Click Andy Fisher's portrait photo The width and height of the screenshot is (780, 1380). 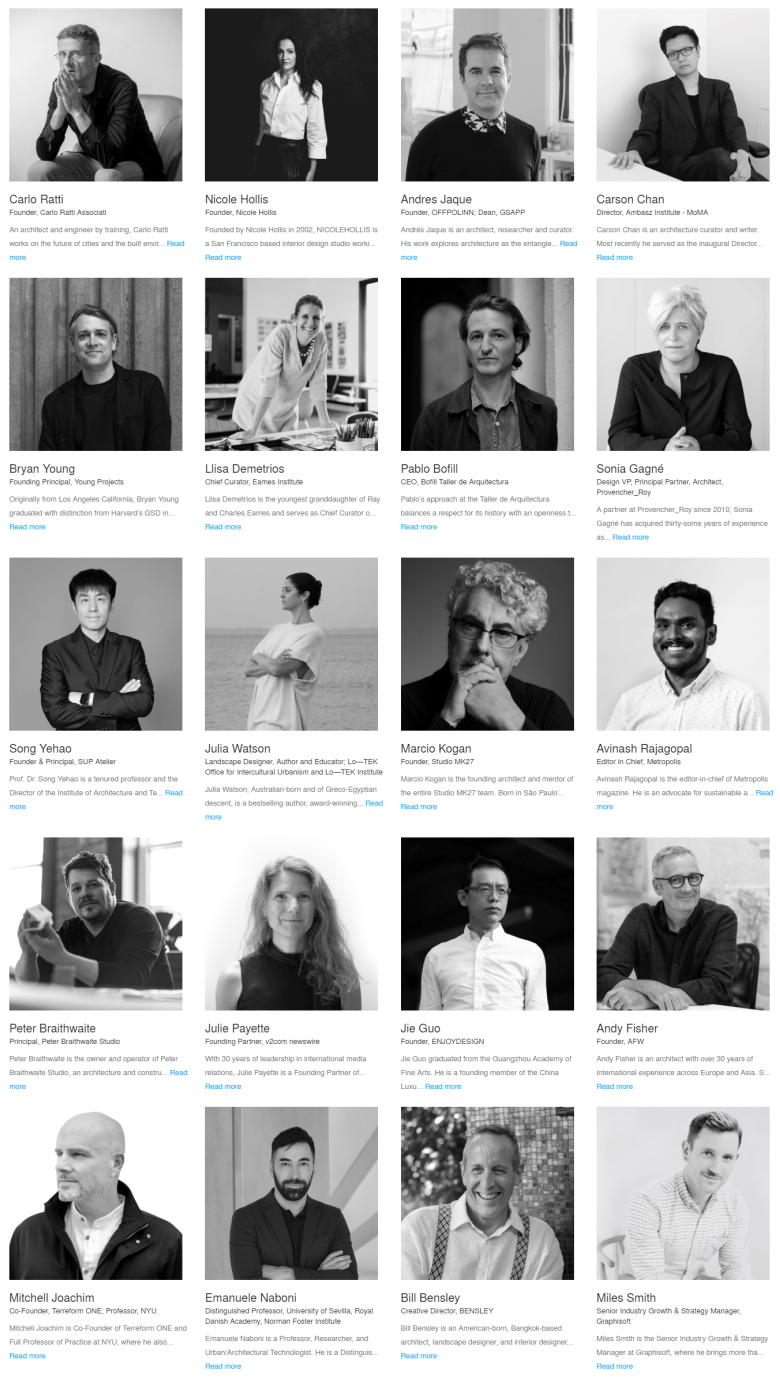[x=683, y=924]
